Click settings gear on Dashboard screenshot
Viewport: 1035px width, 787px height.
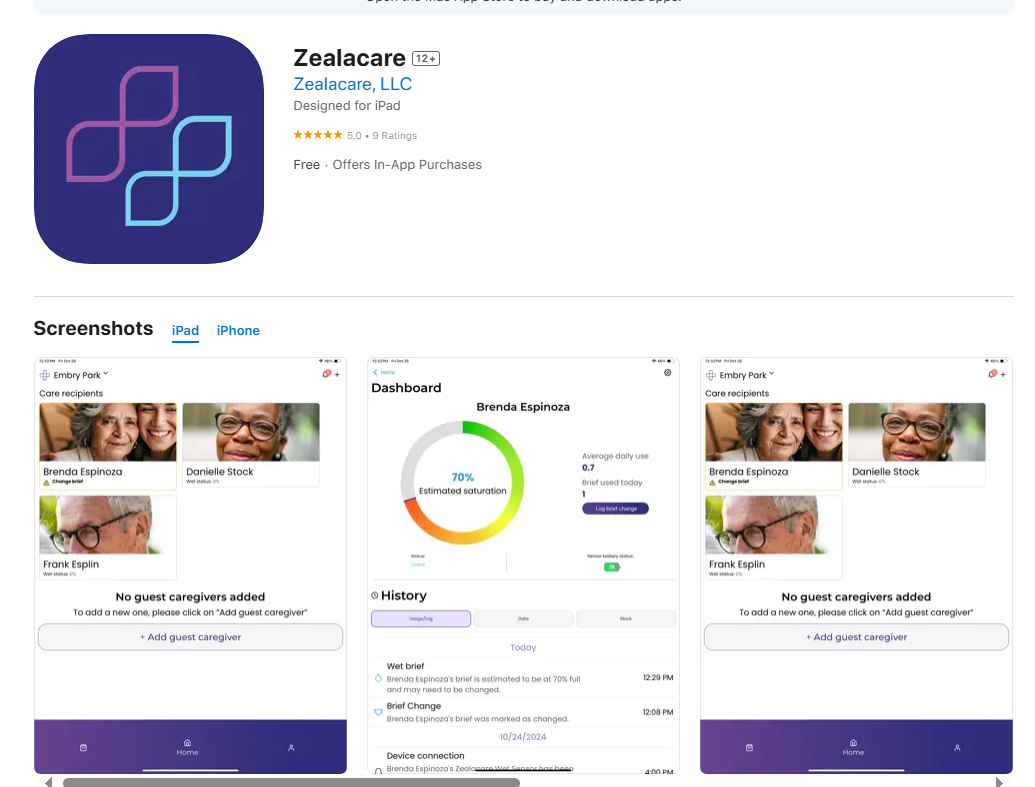pos(667,372)
